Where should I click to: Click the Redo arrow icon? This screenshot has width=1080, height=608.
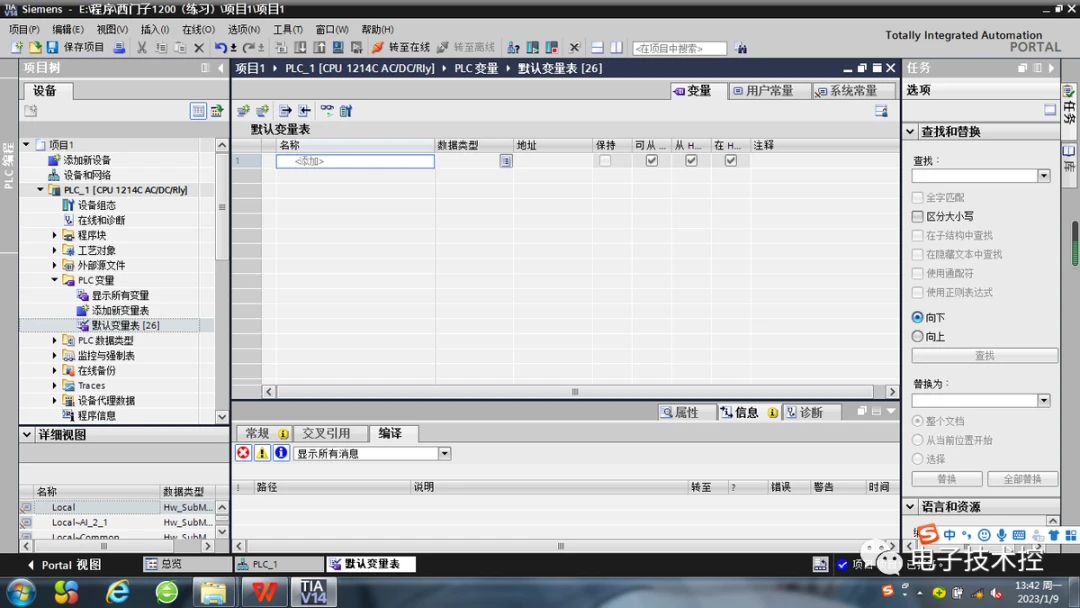click(x=249, y=48)
